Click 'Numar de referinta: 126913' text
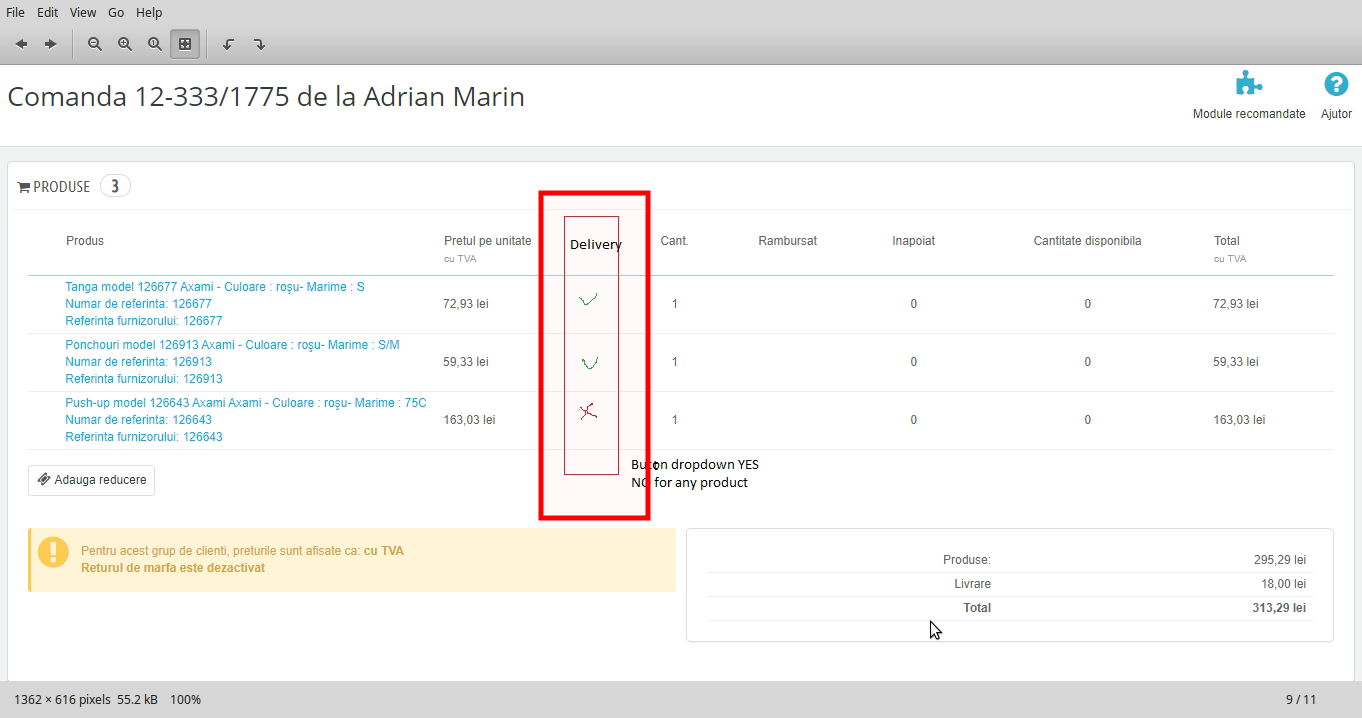This screenshot has width=1362, height=718. pyautogui.click(x=138, y=362)
